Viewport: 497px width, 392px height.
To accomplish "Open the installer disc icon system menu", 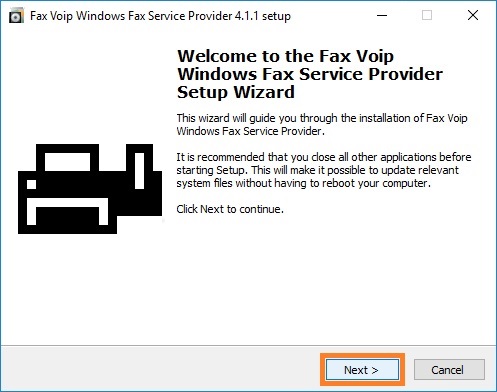I will point(16,16).
